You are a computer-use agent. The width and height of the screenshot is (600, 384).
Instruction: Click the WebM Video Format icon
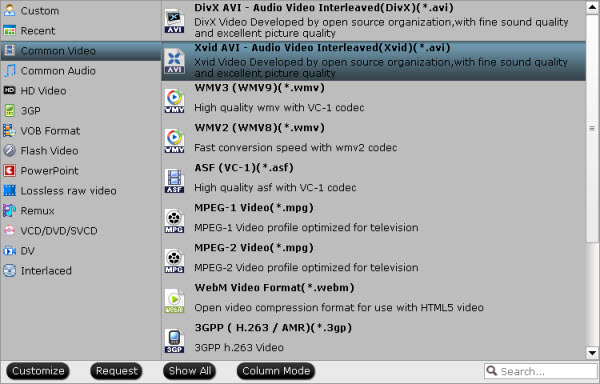pos(174,301)
